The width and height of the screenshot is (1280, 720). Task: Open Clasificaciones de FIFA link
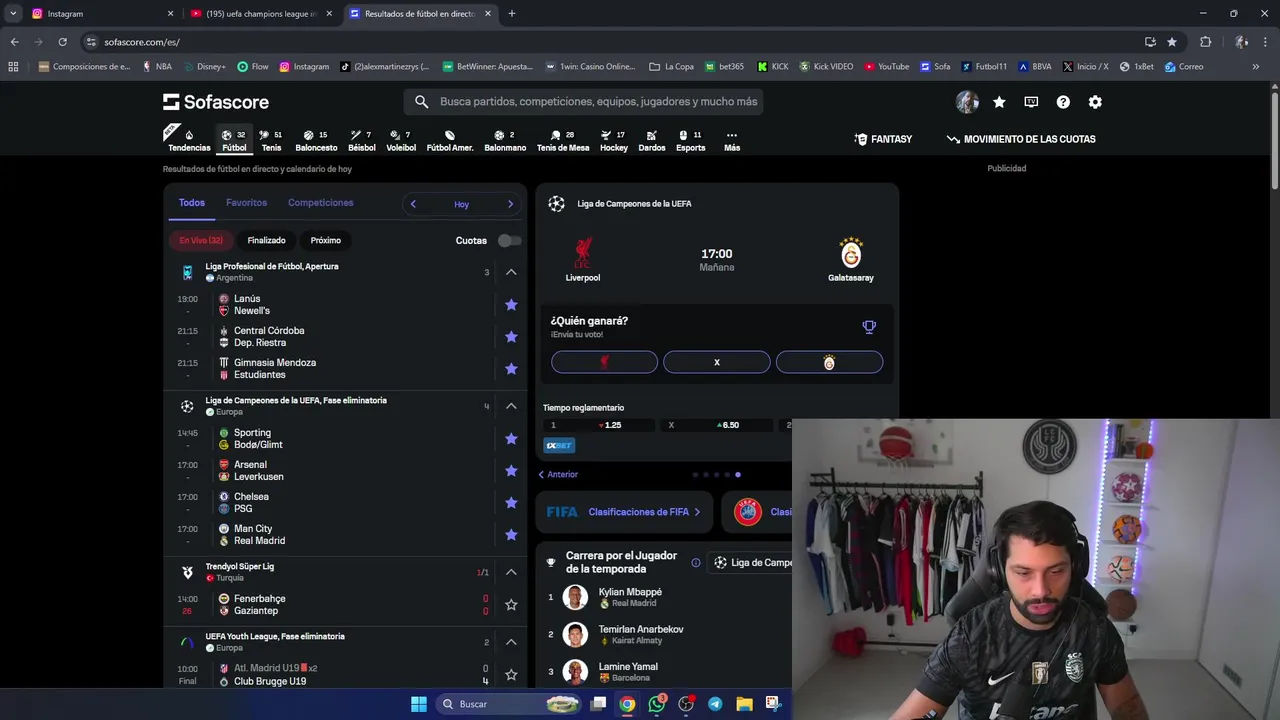(x=624, y=512)
